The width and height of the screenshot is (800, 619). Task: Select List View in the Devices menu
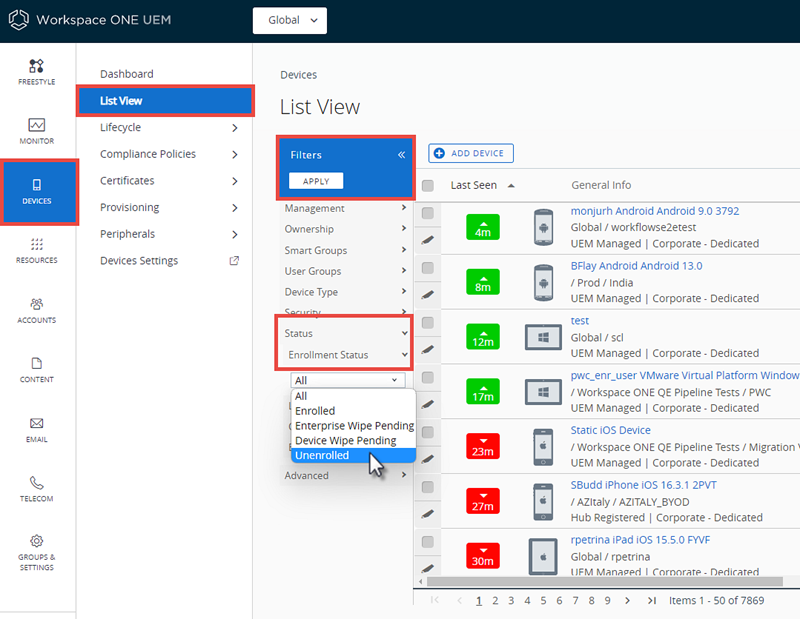[165, 101]
